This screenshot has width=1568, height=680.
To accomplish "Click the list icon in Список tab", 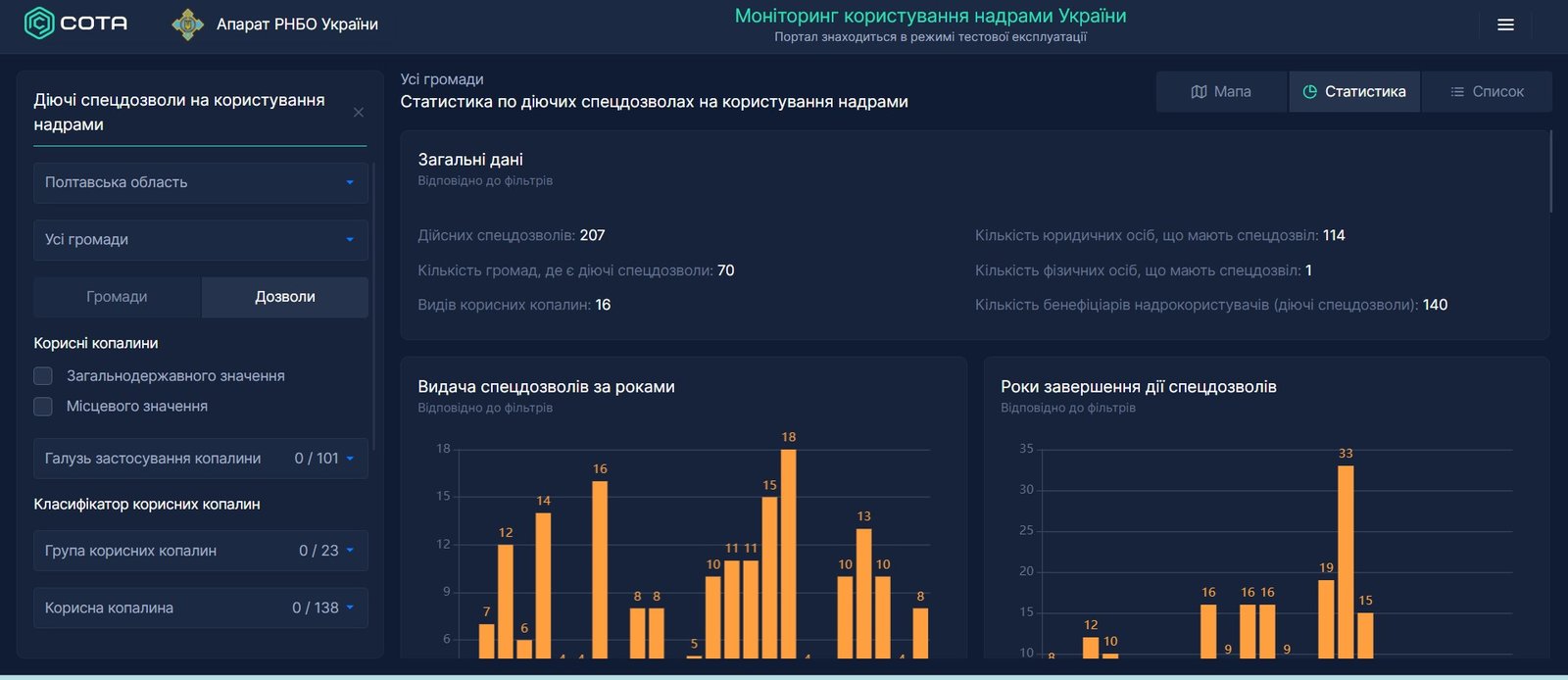I will pos(1457,92).
